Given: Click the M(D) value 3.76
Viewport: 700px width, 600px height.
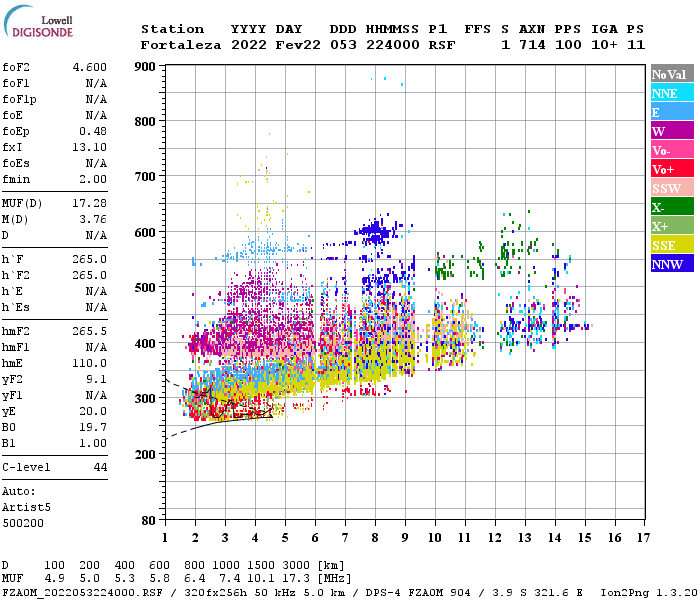Looking at the screenshot, I should click(x=93, y=220).
